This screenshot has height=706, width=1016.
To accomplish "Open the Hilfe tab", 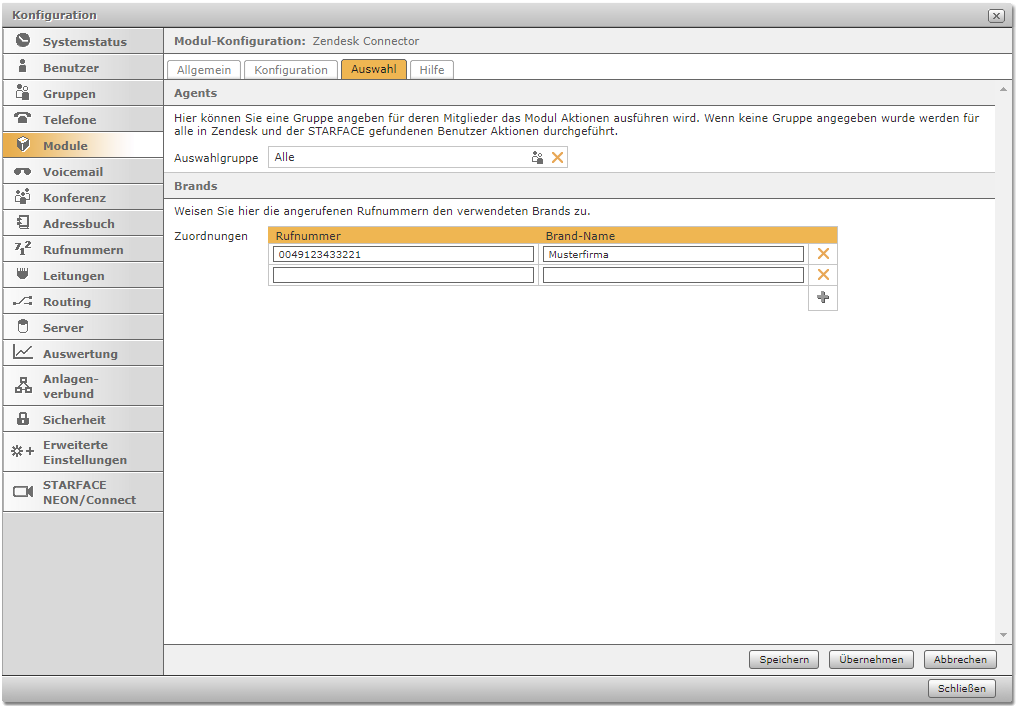I will coord(432,70).
